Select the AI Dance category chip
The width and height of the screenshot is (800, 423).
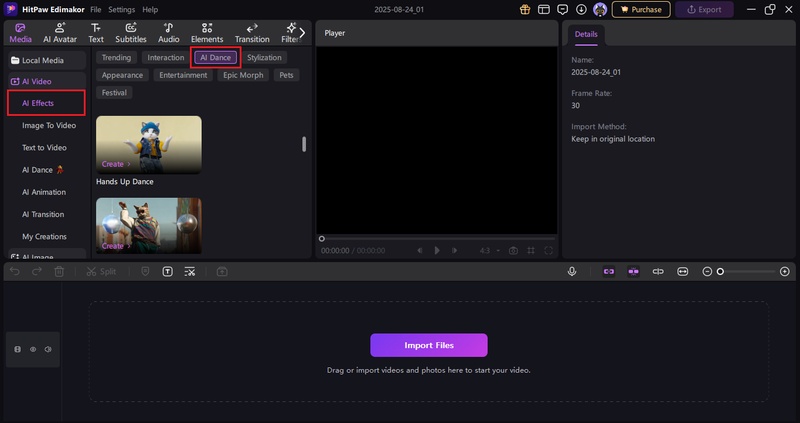(215, 58)
